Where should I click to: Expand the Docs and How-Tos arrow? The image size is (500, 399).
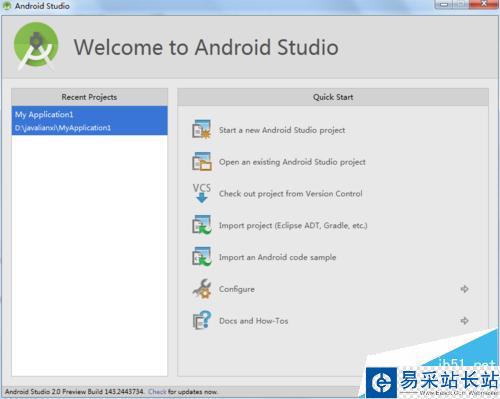(464, 321)
